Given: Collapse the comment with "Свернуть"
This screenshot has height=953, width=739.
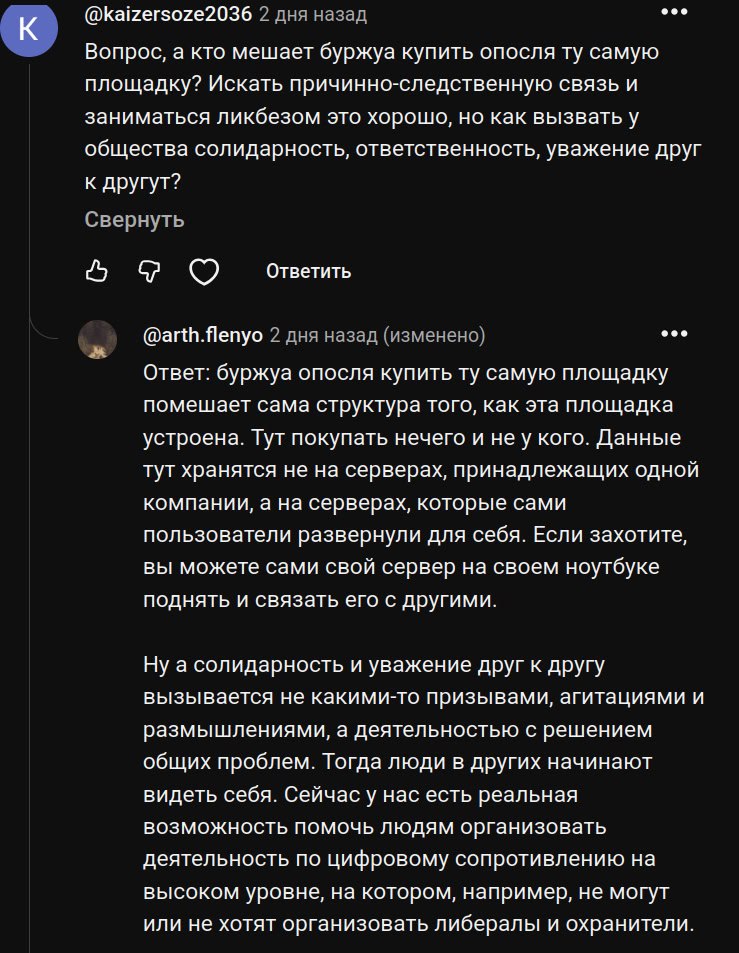Looking at the screenshot, I should pos(134,219).
